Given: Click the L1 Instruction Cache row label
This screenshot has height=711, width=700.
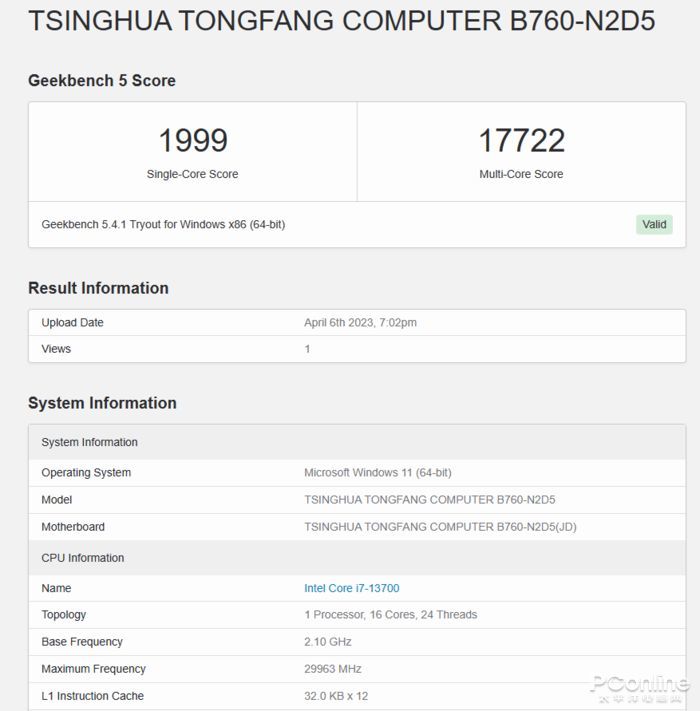Looking at the screenshot, I should 92,696.
